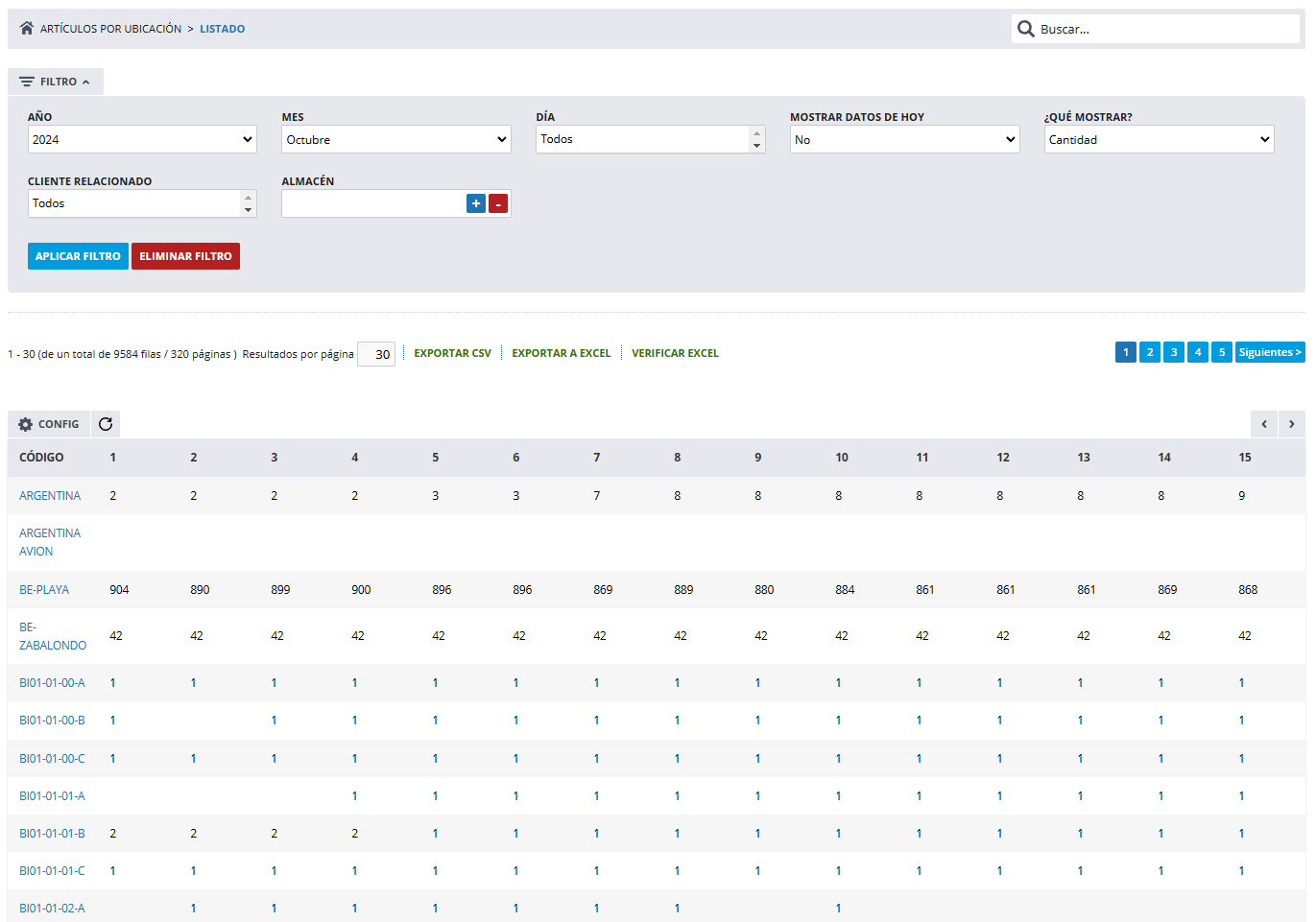Screen dimensions: 1316x922
Task: Click the table refresh icon
Action: (106, 424)
